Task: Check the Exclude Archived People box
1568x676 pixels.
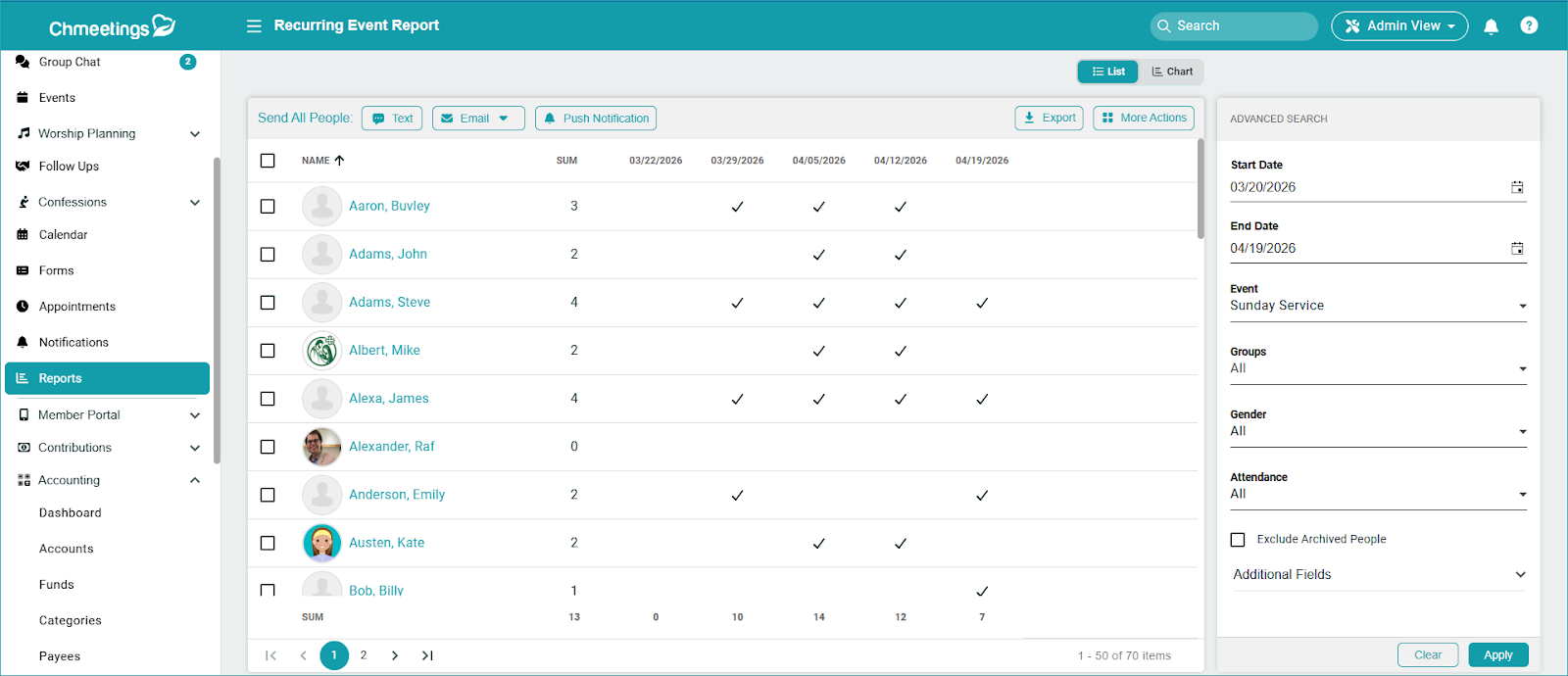Action: click(1238, 540)
